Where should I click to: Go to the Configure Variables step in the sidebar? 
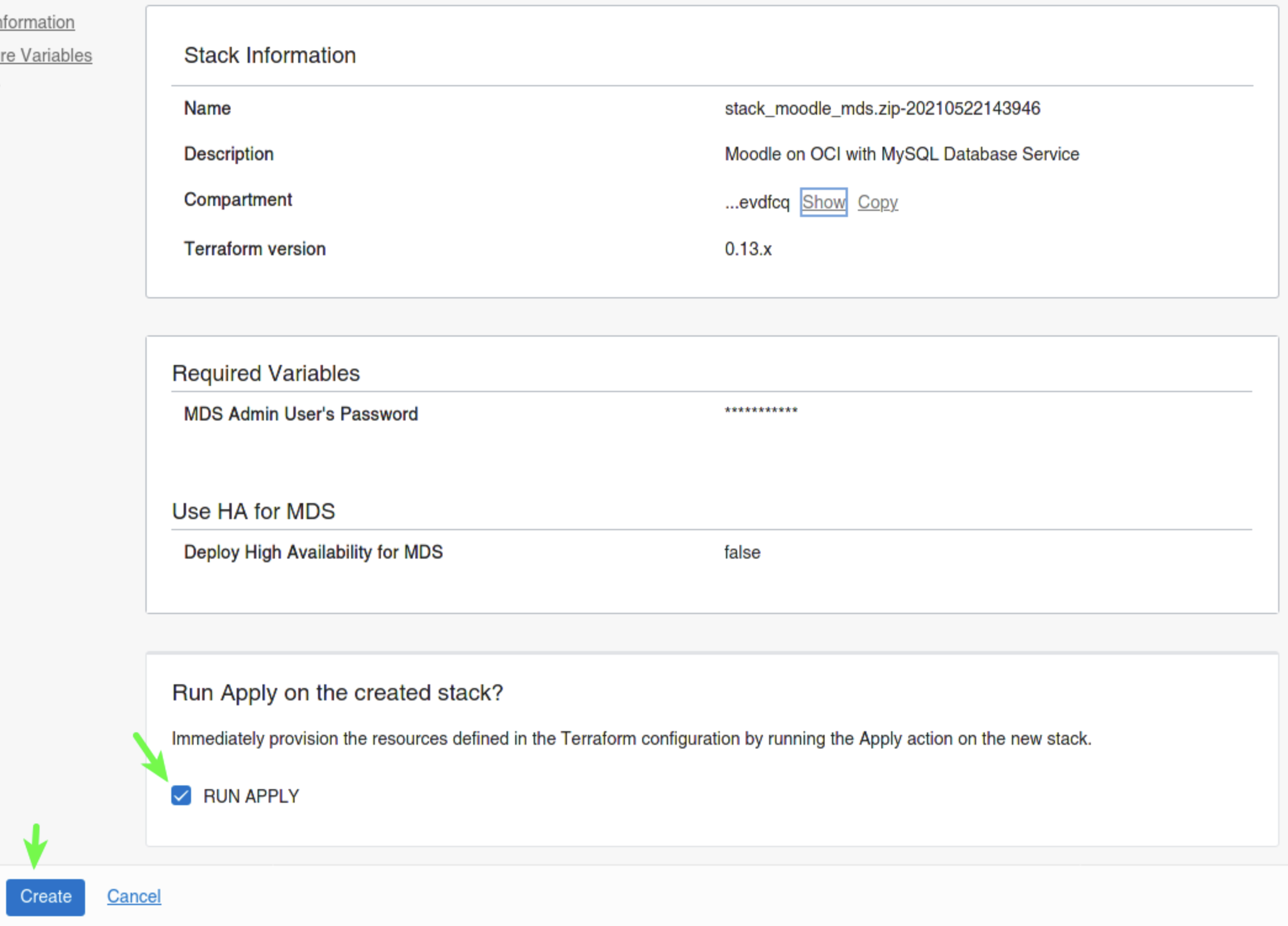coord(46,55)
